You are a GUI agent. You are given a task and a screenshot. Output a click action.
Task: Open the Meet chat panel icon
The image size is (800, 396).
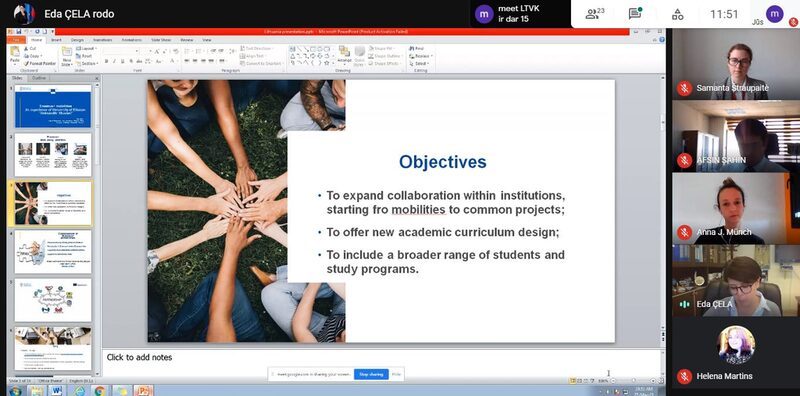(635, 14)
